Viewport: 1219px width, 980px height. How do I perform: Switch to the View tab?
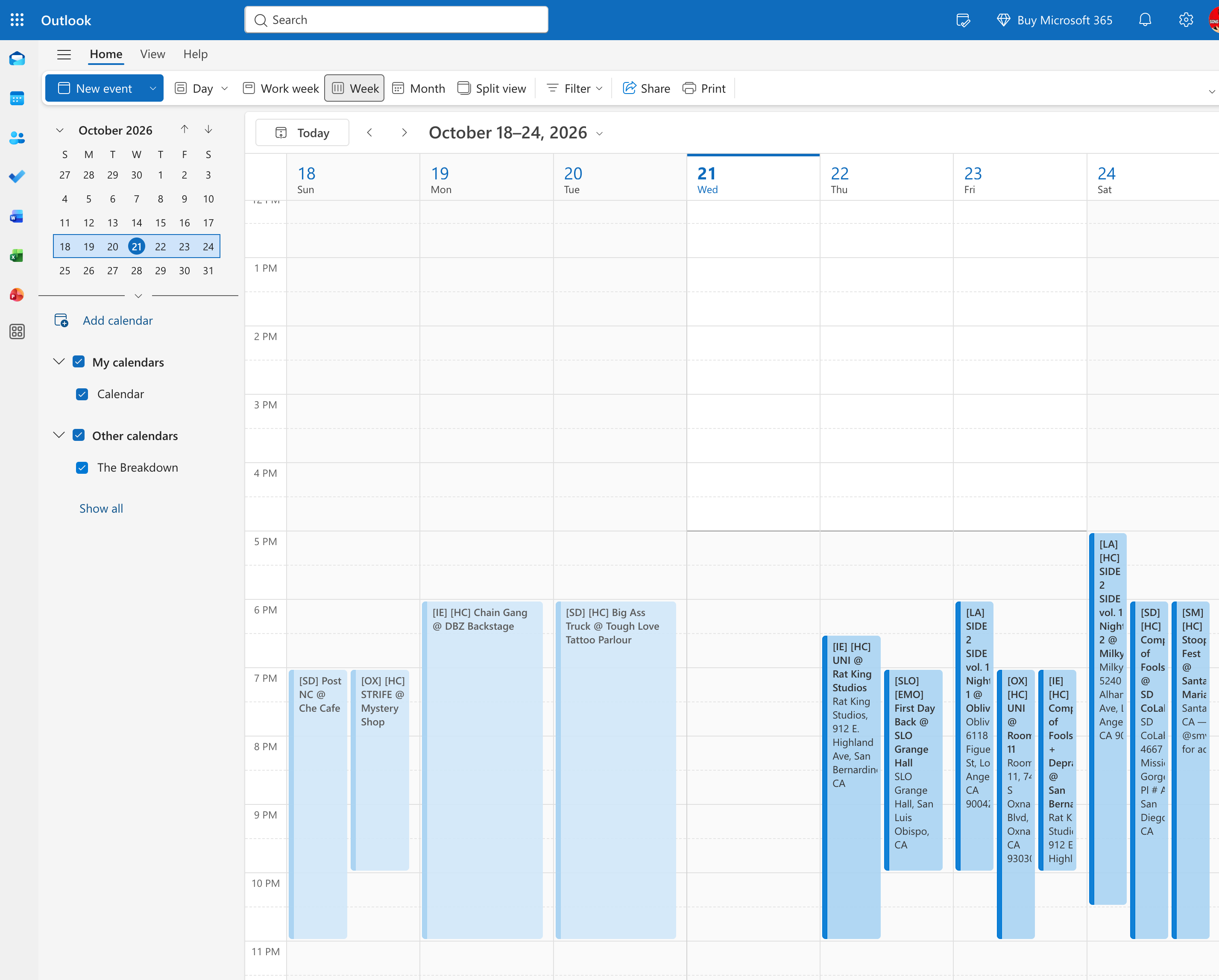pyautogui.click(x=152, y=54)
